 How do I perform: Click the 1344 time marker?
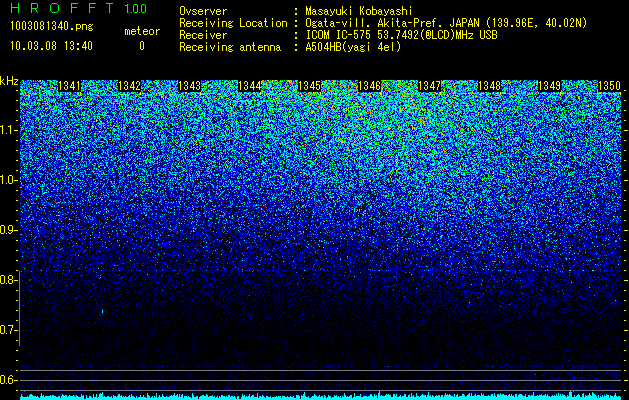(x=250, y=86)
